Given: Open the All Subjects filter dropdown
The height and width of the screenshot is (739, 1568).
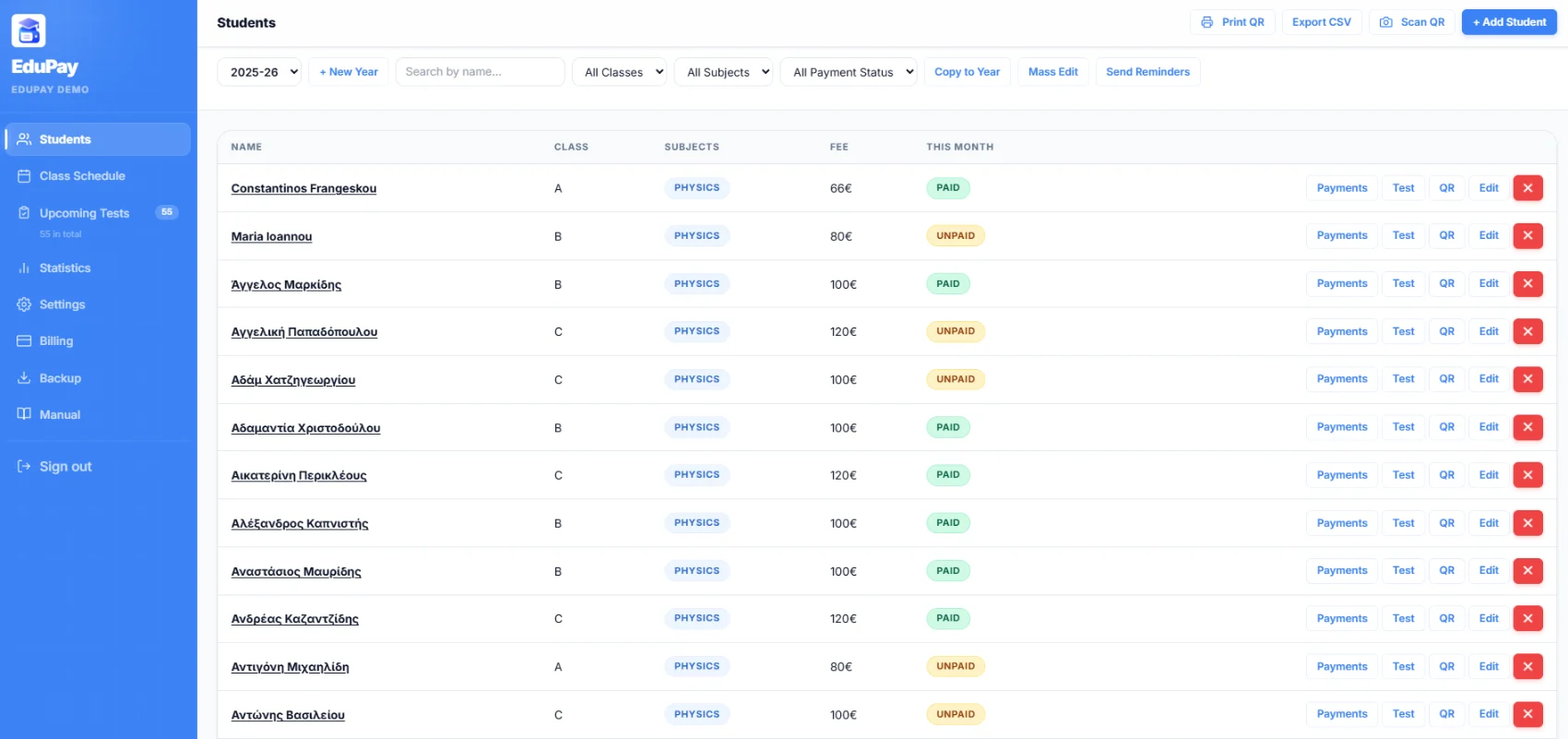Looking at the screenshot, I should point(723,72).
